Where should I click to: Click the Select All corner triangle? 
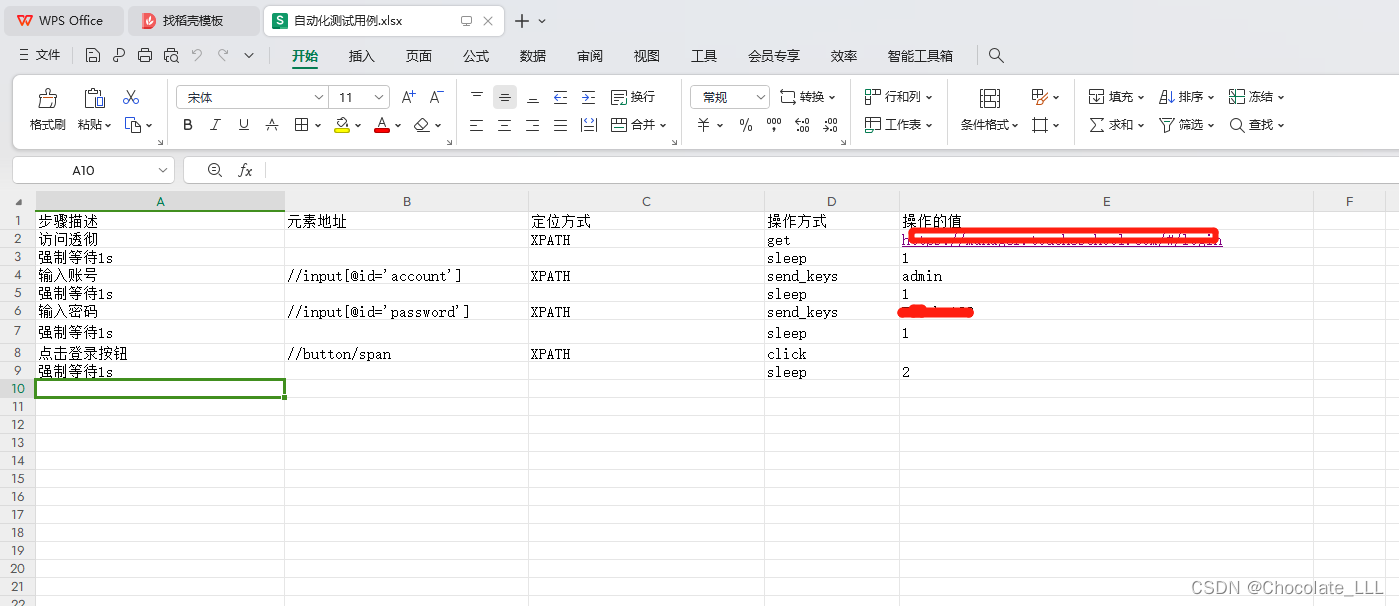18,202
